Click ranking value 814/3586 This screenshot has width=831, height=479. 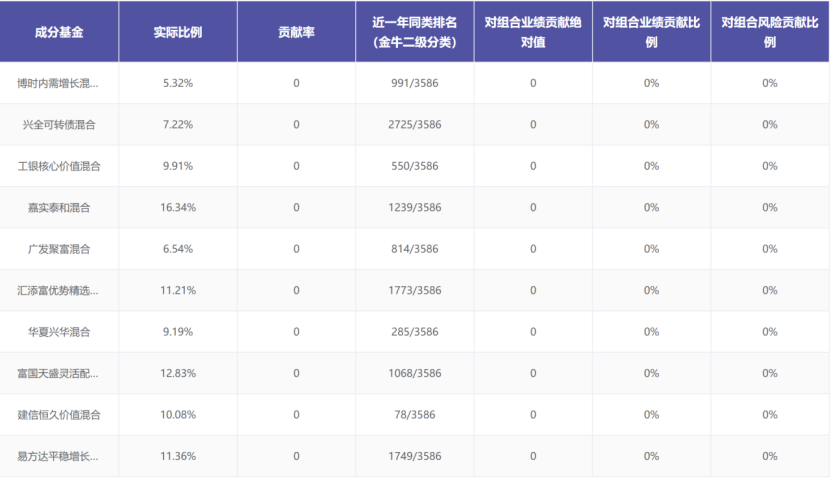(x=415, y=249)
